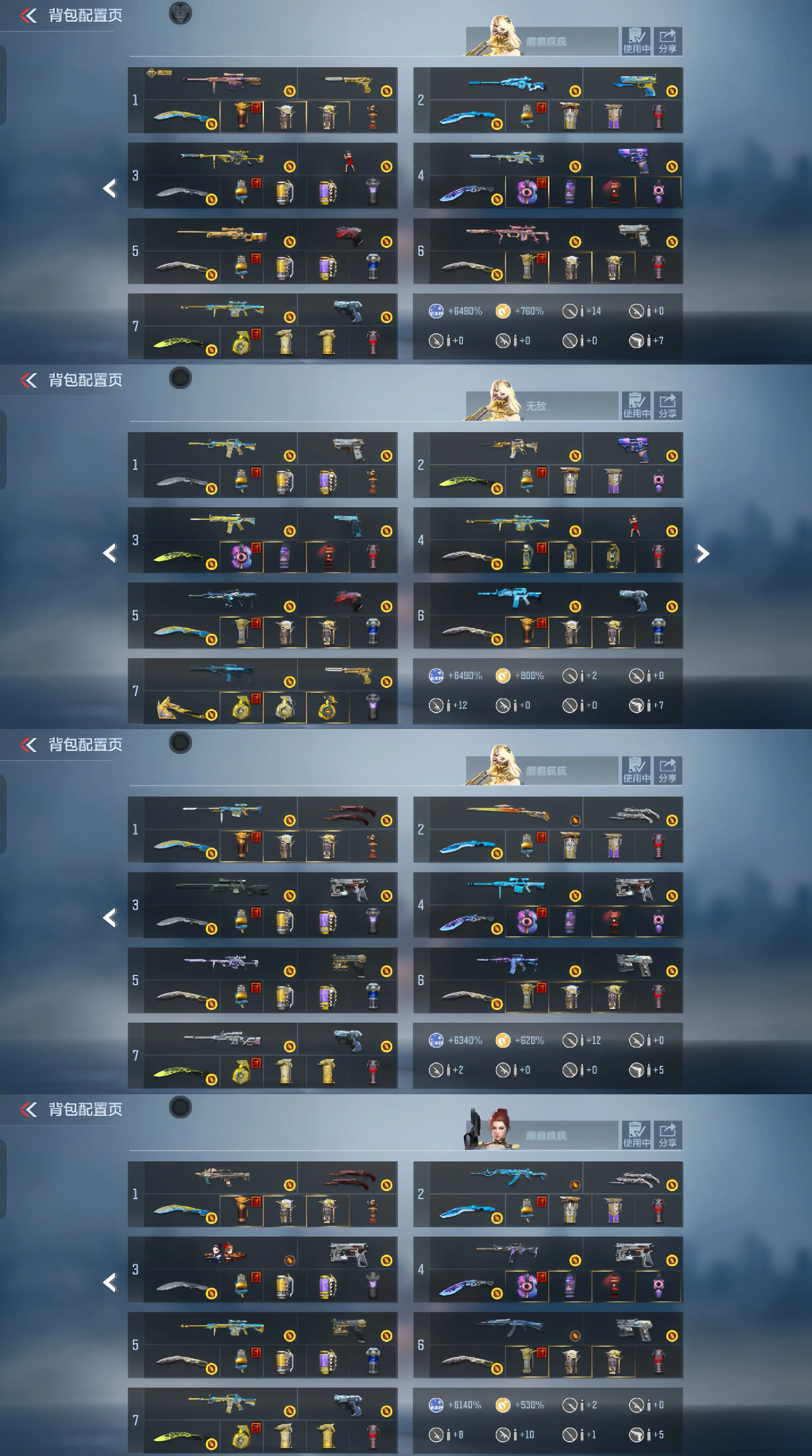
Task: Click the gold badge tag above the sniper rifle
Action: point(159,73)
